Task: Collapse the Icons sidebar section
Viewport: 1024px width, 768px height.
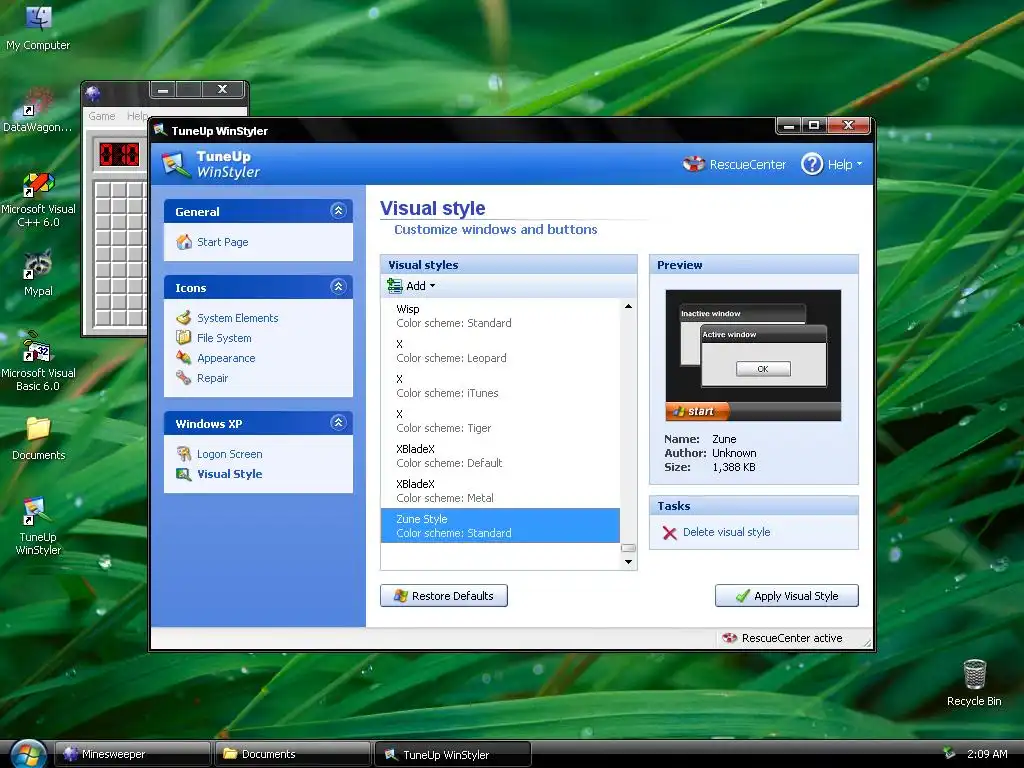Action: [x=338, y=286]
